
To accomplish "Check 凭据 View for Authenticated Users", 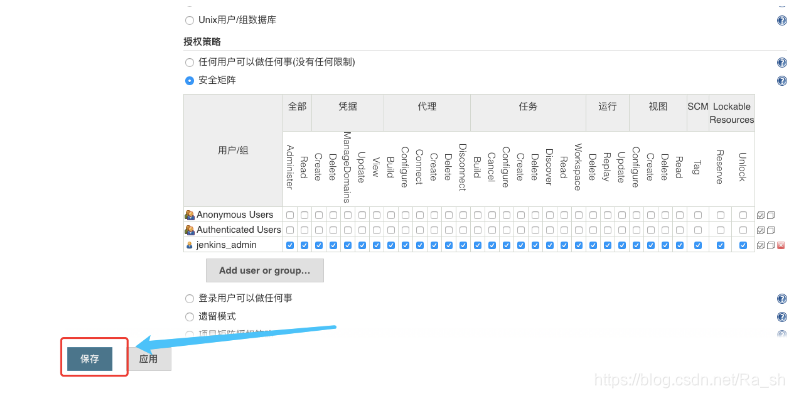I will click(x=376, y=230).
